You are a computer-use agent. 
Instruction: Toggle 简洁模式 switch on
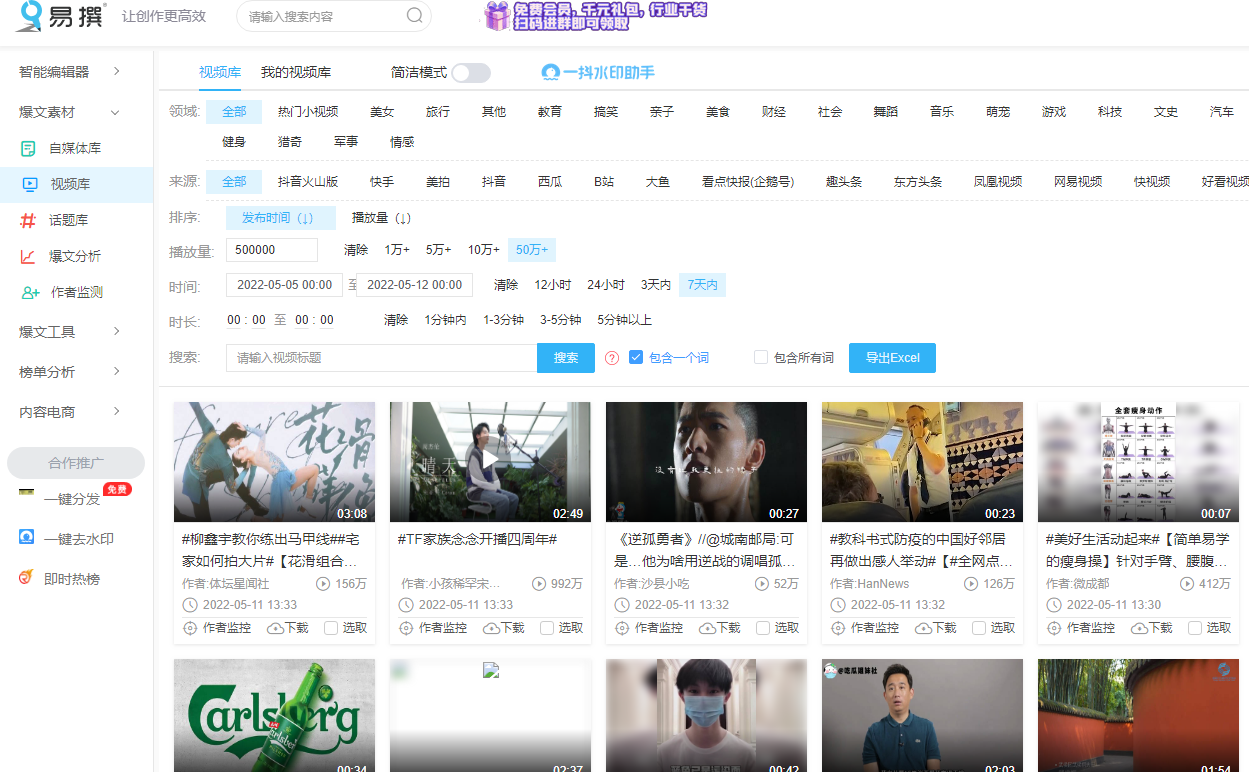[x=469, y=72]
